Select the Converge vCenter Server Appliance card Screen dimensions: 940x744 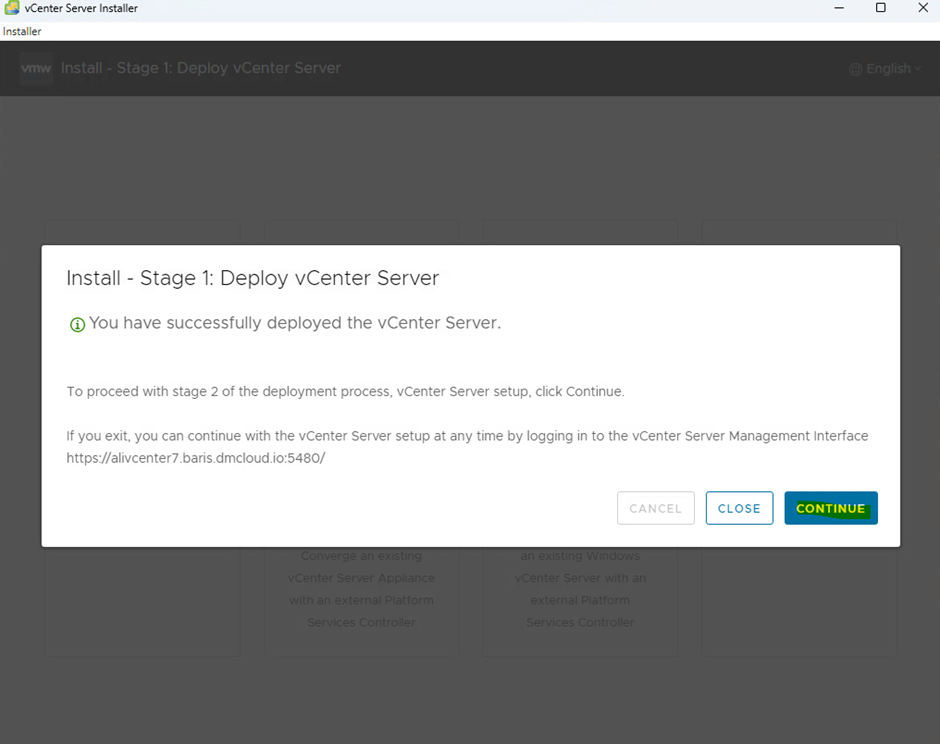tap(361, 589)
